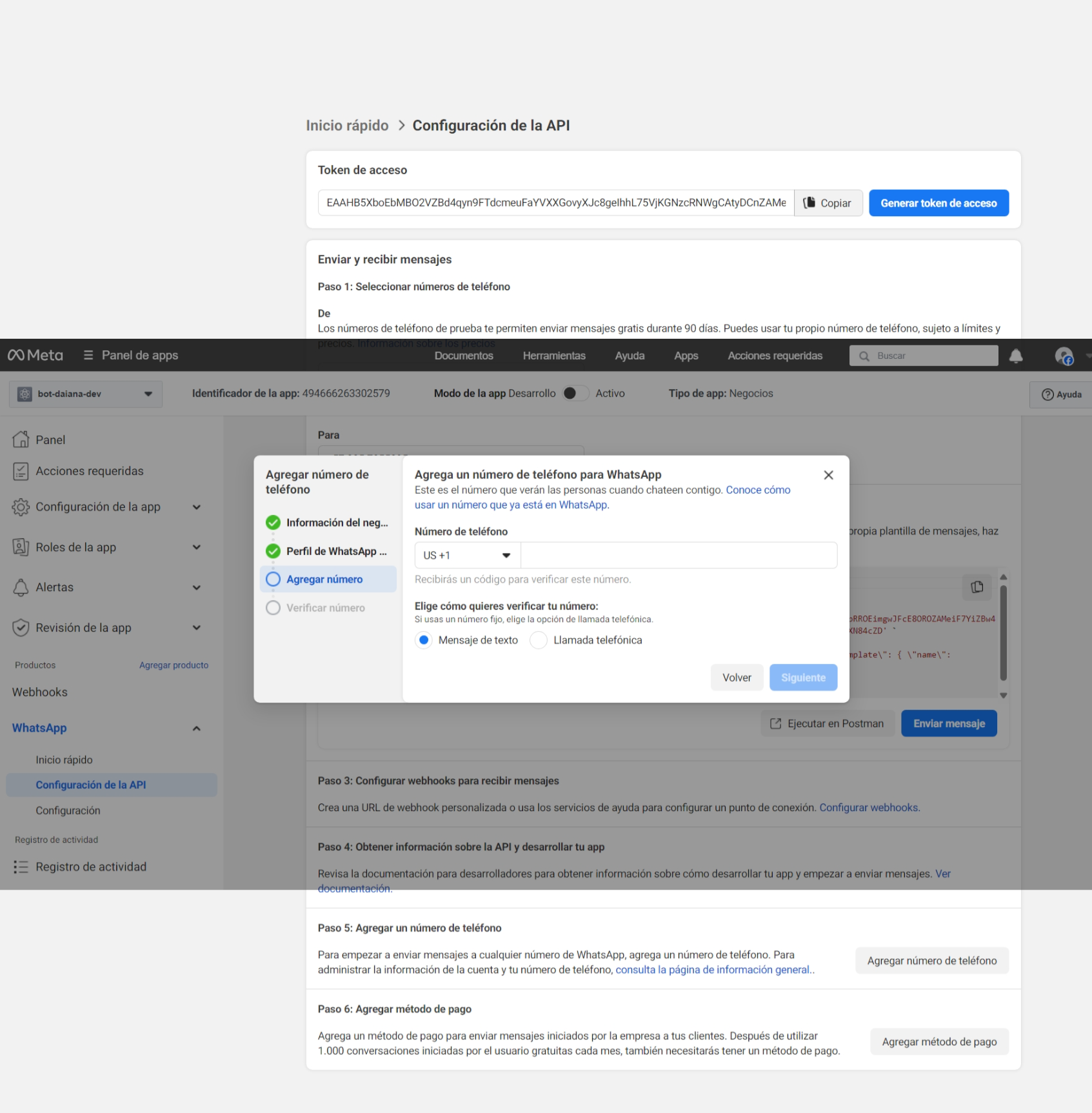This screenshot has width=1092, height=1113.
Task: Click the Configuración de la app gear icon
Action: click(x=21, y=507)
